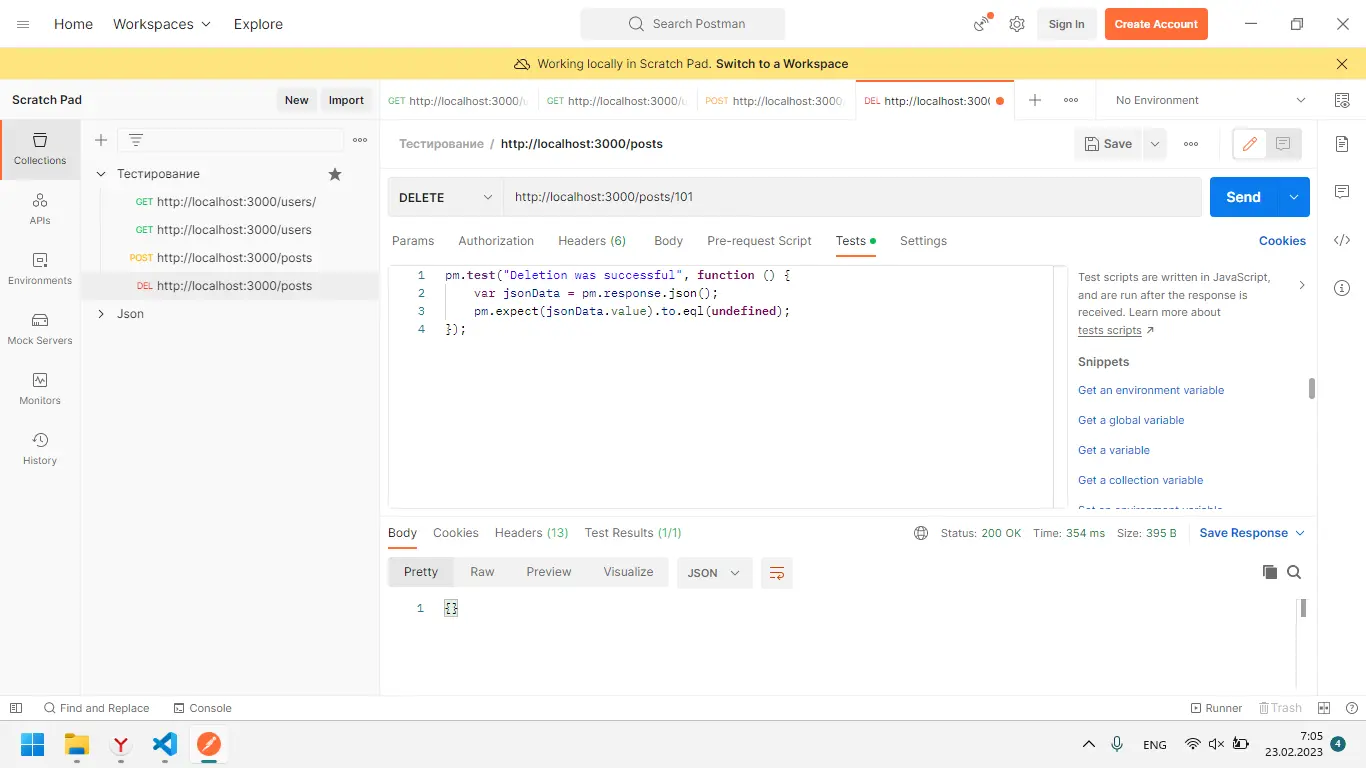Image resolution: width=1366 pixels, height=768 pixels.
Task: Click the Create Account button
Action: (x=1156, y=24)
